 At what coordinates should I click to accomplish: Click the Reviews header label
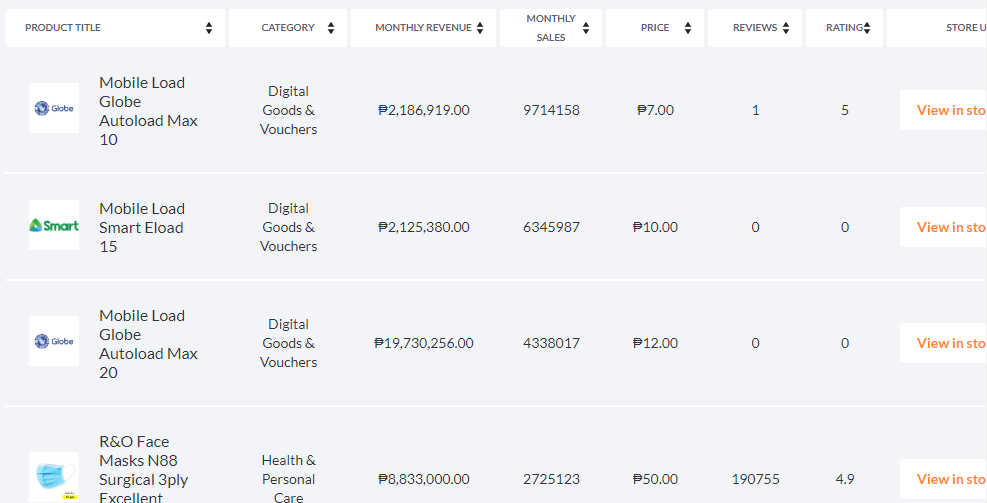coord(755,28)
